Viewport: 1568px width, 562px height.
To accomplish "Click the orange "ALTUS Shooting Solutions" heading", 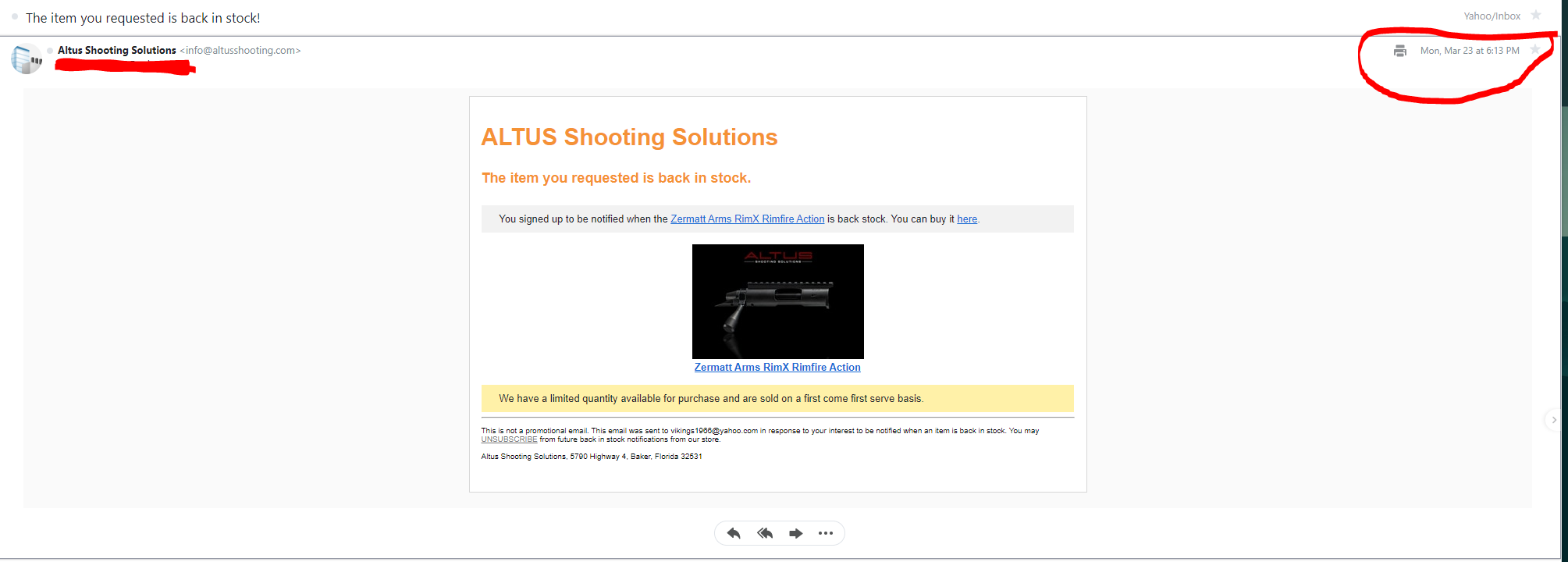I will click(629, 137).
